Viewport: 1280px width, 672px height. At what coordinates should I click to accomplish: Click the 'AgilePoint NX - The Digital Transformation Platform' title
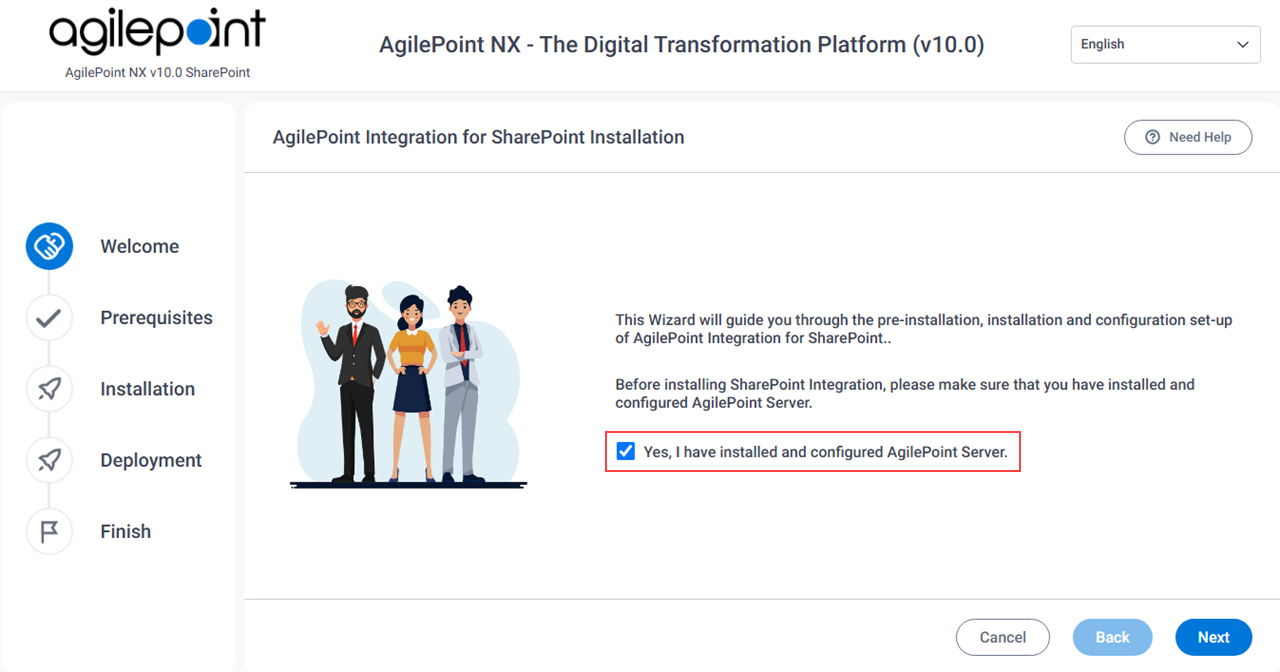(x=682, y=45)
